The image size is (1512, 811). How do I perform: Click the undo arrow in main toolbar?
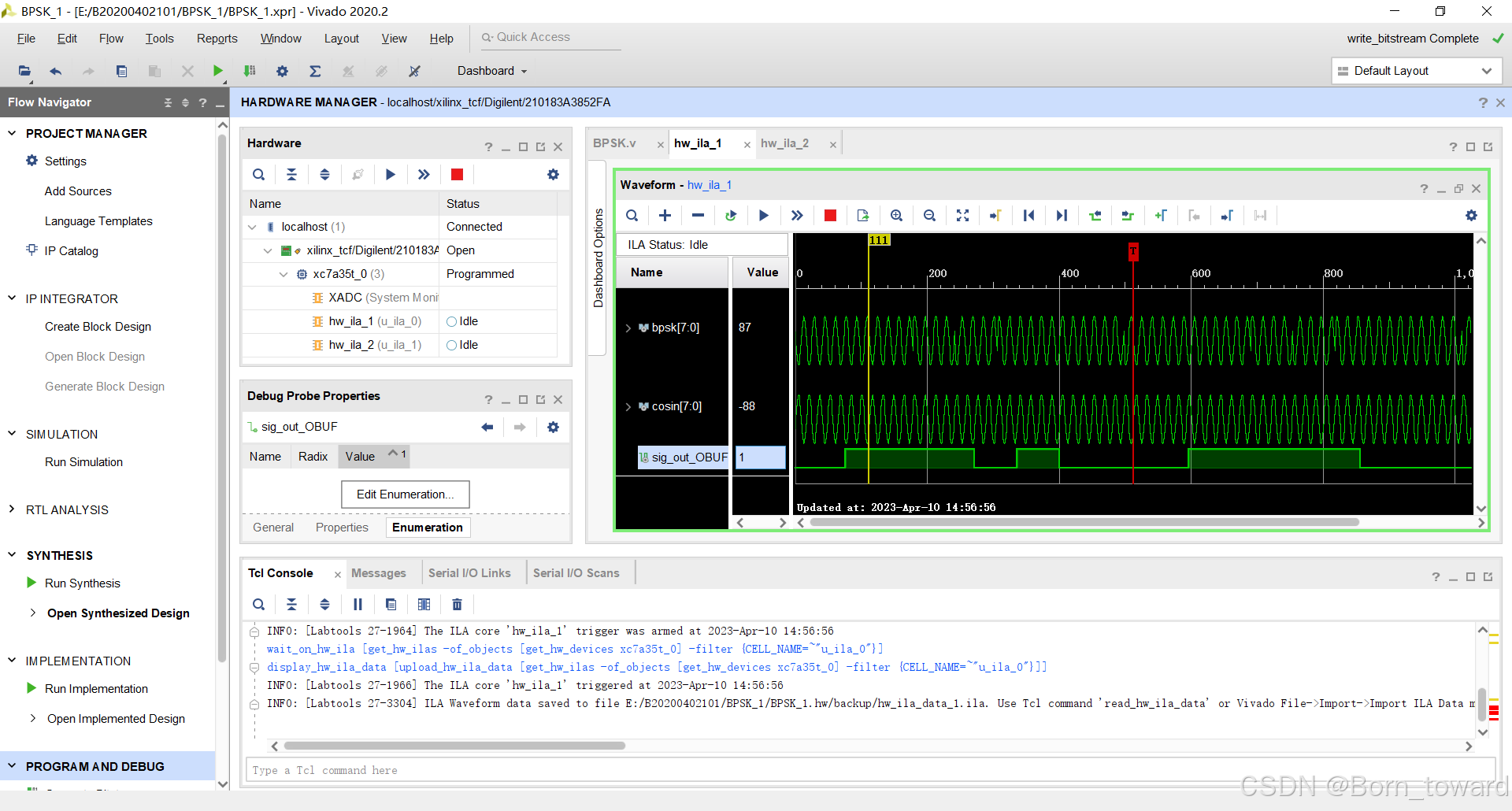pyautogui.click(x=55, y=71)
